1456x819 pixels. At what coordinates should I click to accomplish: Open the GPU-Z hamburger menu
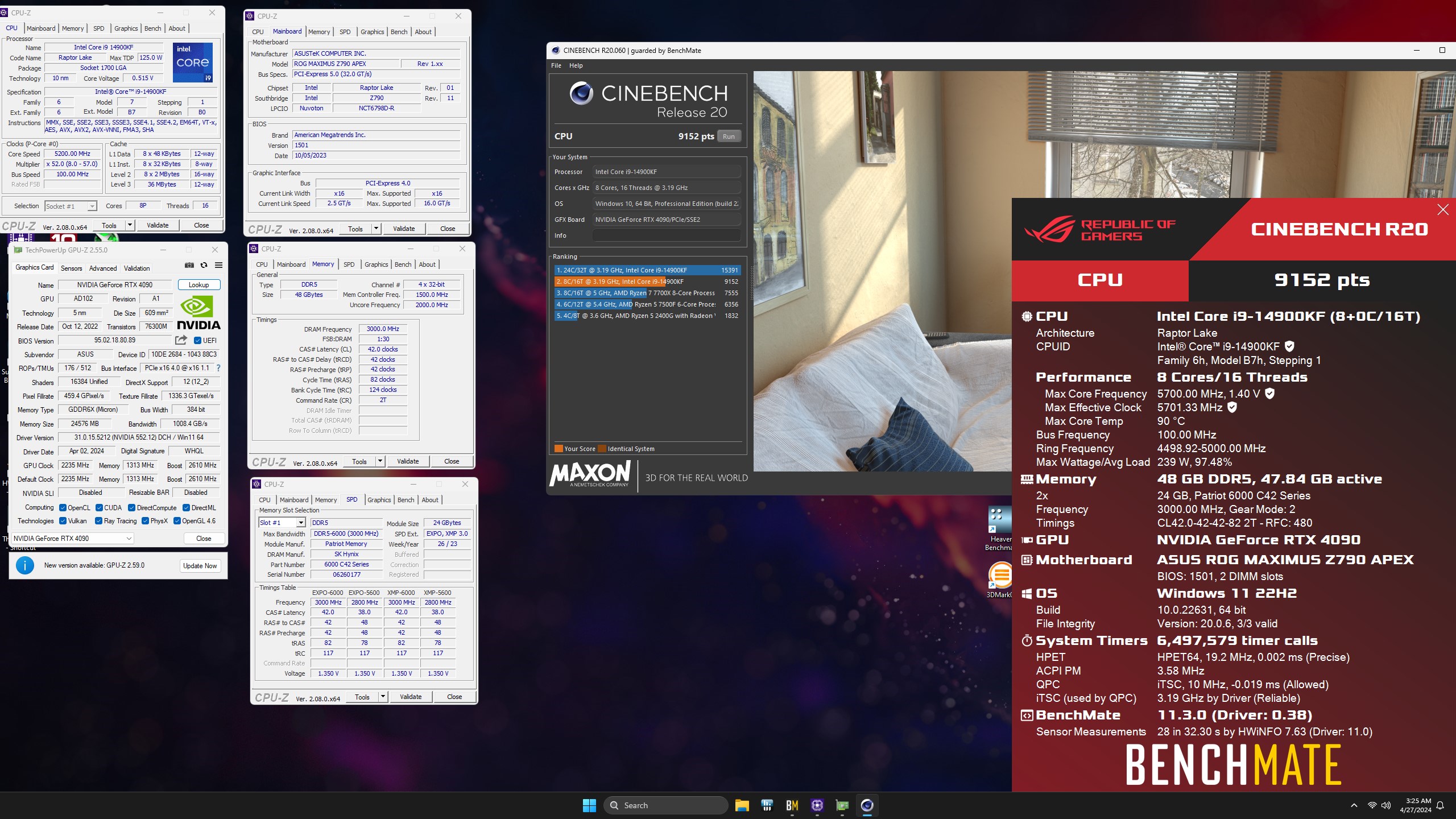218,265
